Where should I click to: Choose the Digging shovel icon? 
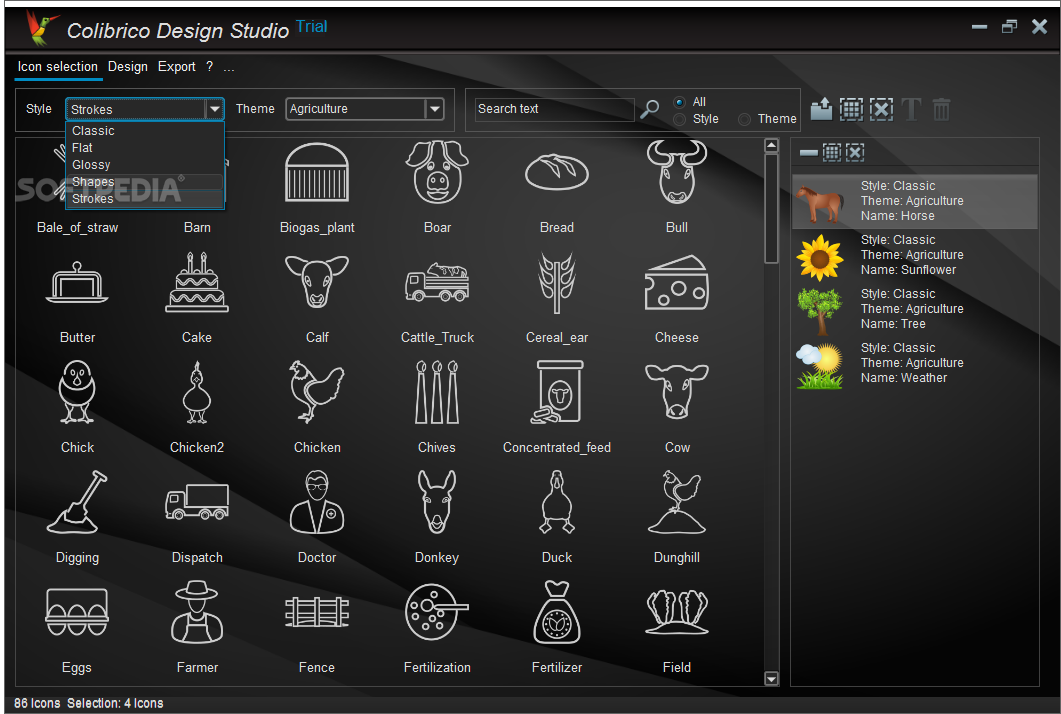[x=77, y=502]
